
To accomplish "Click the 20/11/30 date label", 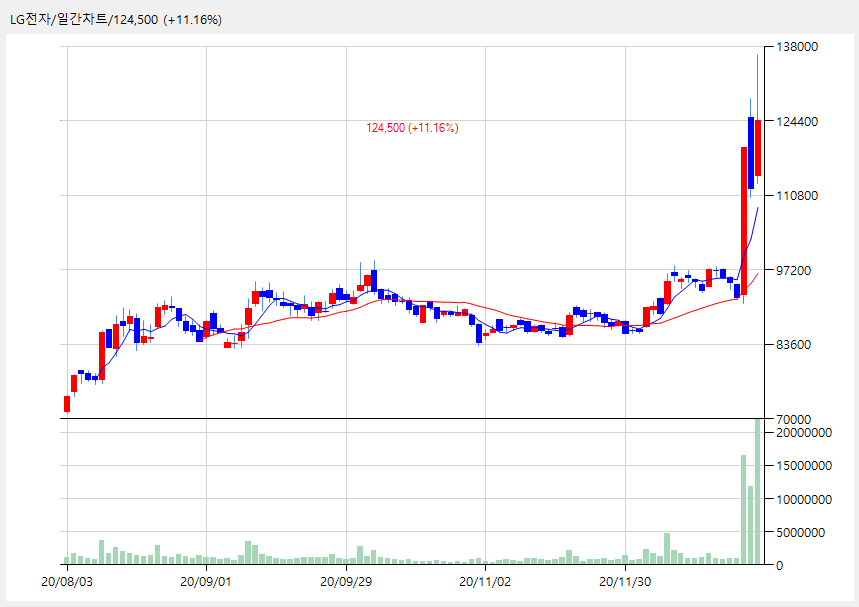I will pyautogui.click(x=625, y=582).
